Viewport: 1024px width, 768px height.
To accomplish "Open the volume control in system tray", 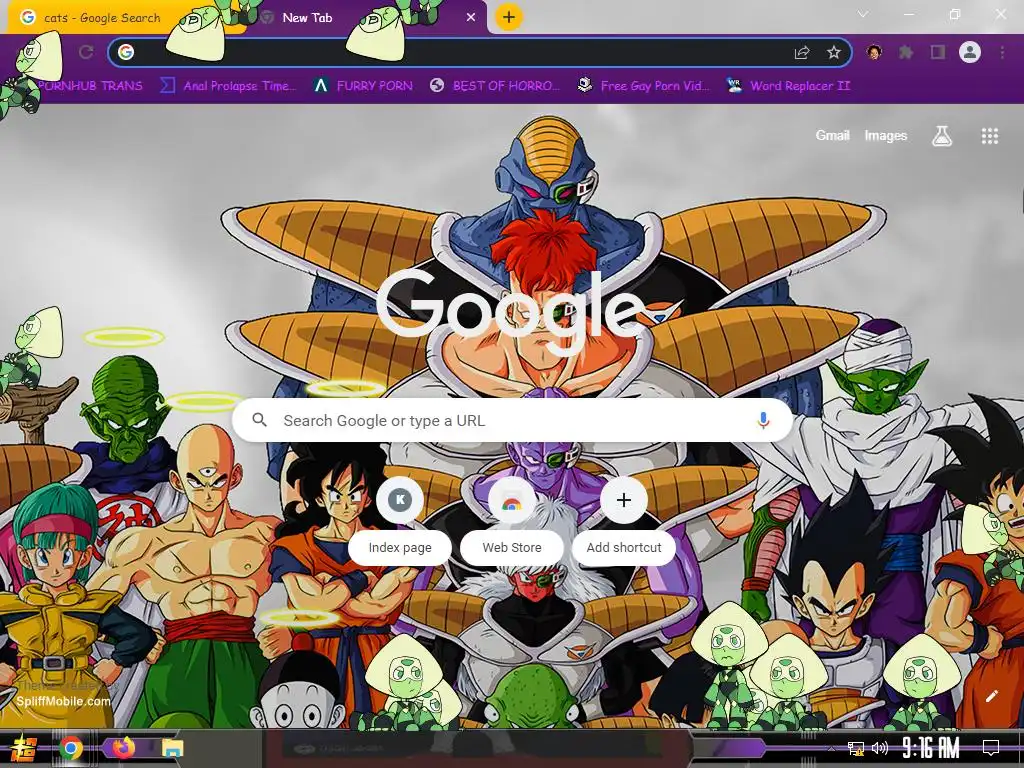I will click(x=880, y=748).
